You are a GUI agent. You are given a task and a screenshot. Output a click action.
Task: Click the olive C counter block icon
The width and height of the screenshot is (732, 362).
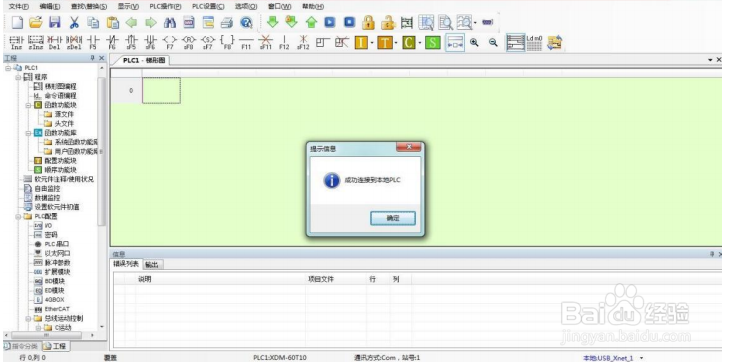click(x=409, y=43)
